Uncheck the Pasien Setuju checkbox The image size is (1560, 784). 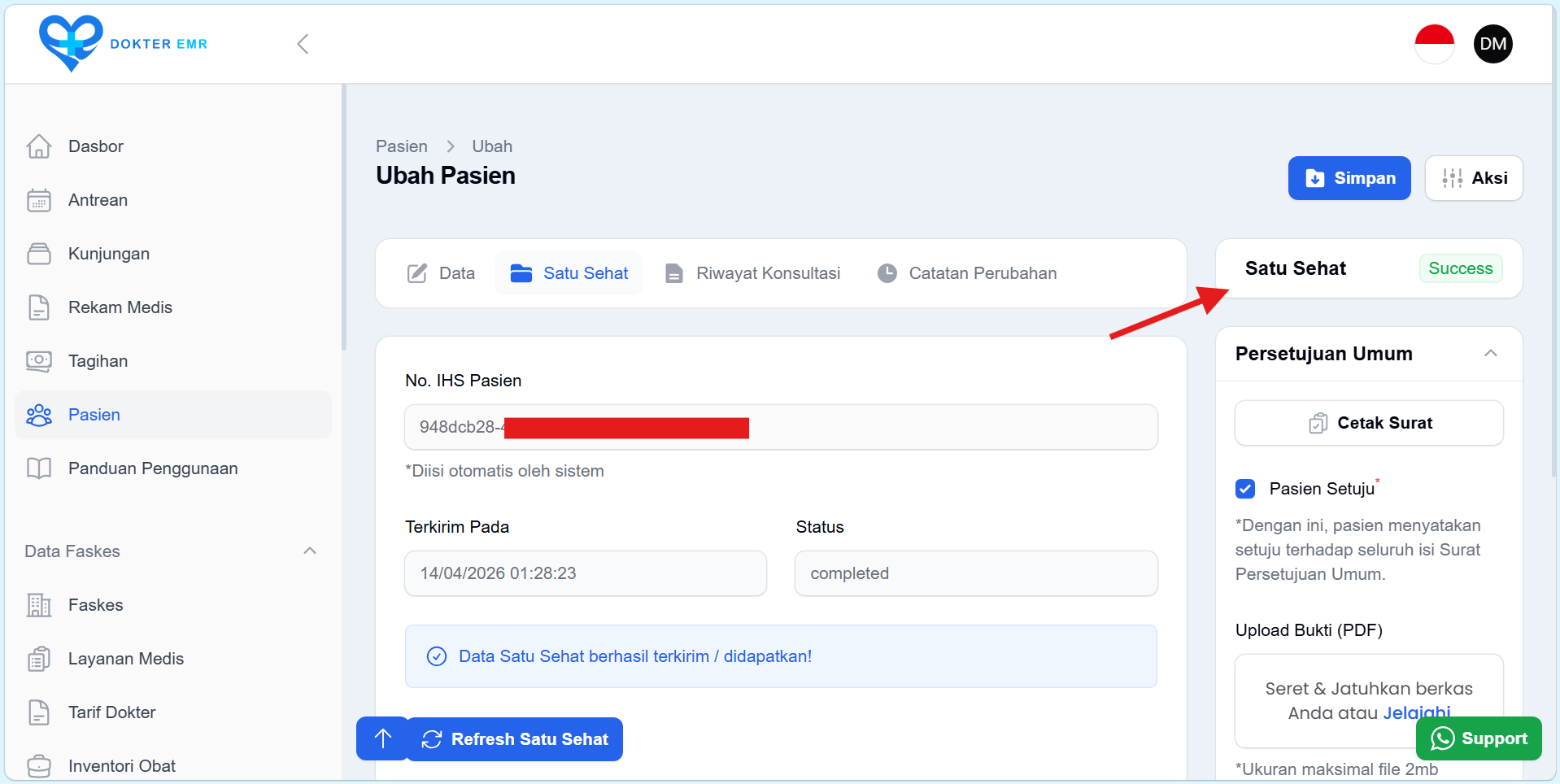click(x=1244, y=489)
